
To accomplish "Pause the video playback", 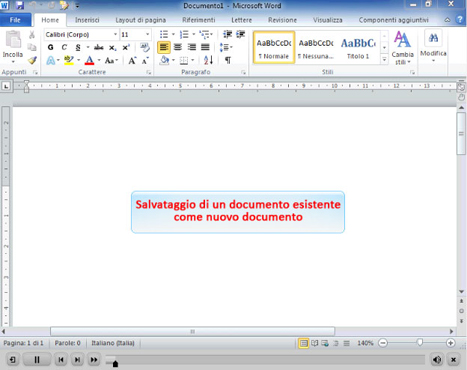I will pos(37,360).
